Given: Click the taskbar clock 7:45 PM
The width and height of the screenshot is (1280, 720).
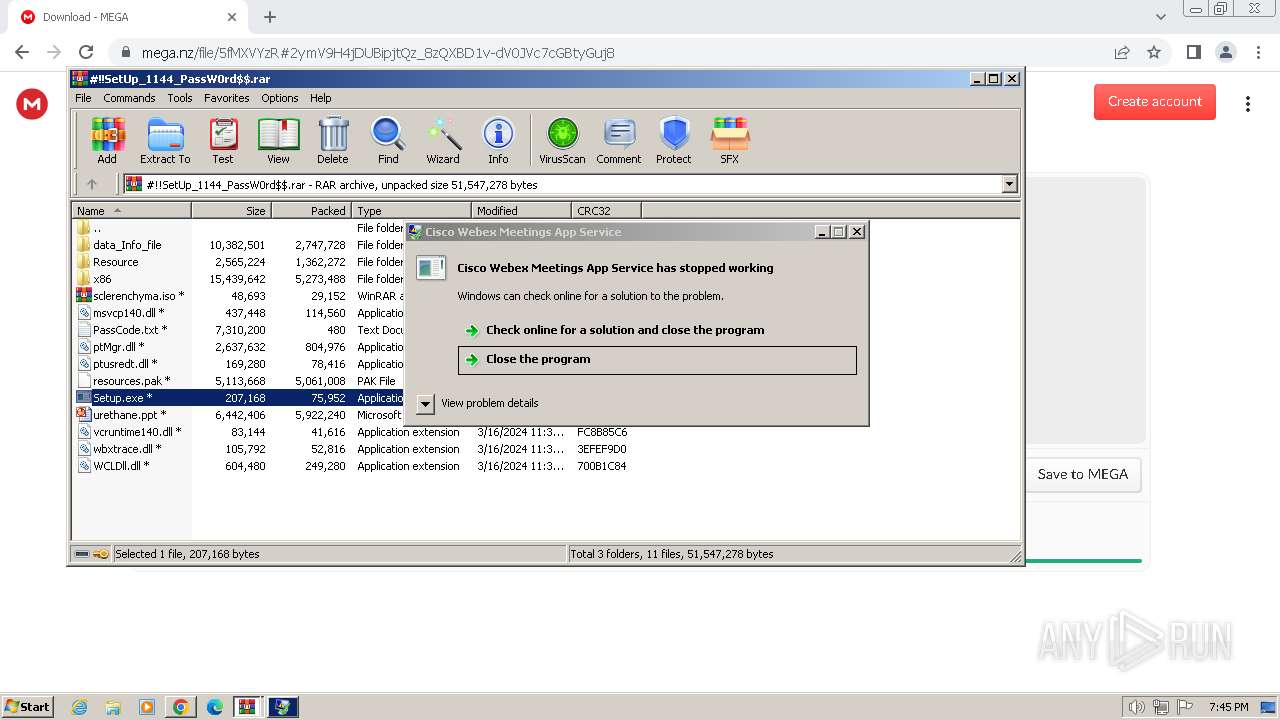Looking at the screenshot, I should [1228, 707].
